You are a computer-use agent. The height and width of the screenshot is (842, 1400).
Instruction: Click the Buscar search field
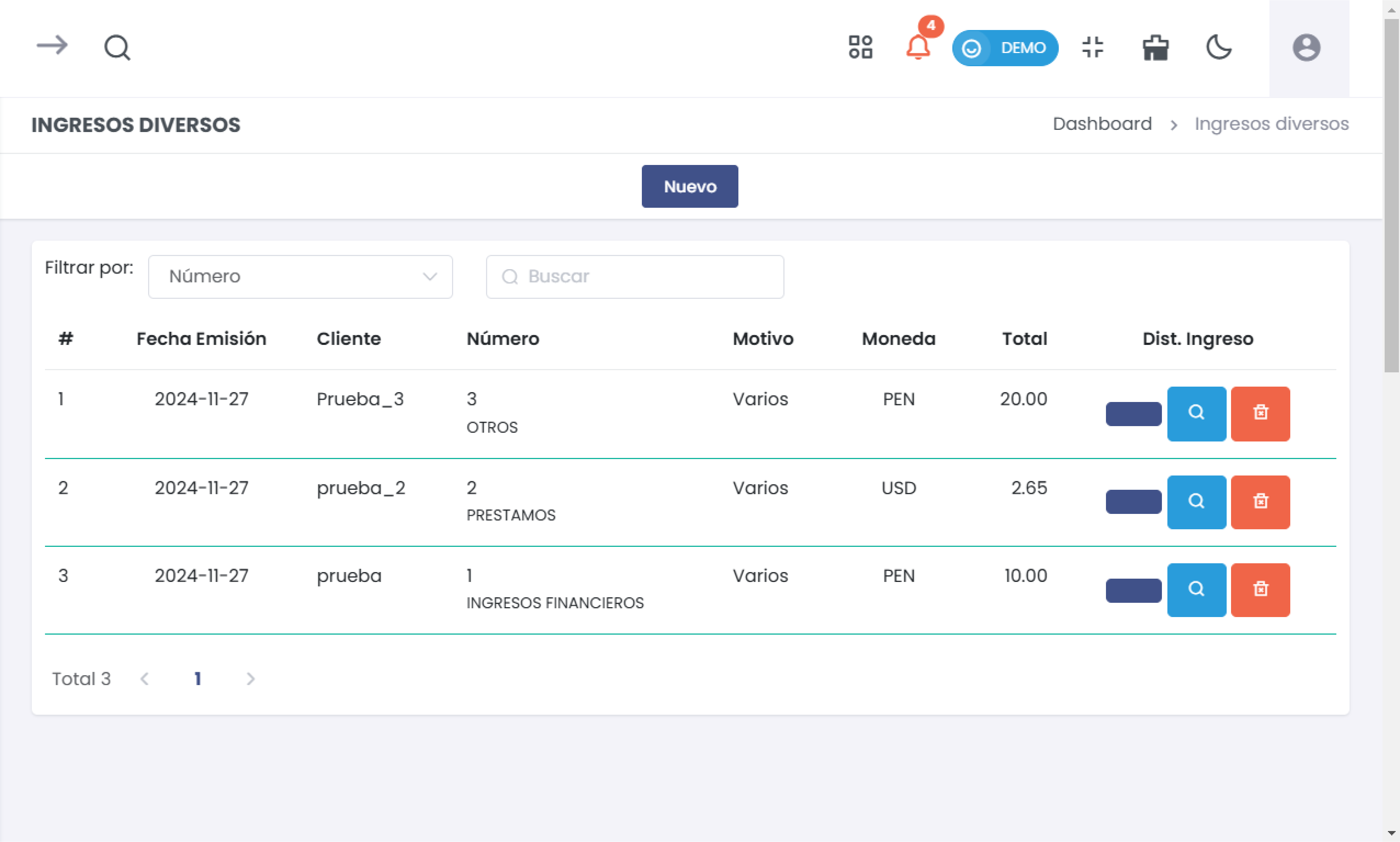pos(635,276)
